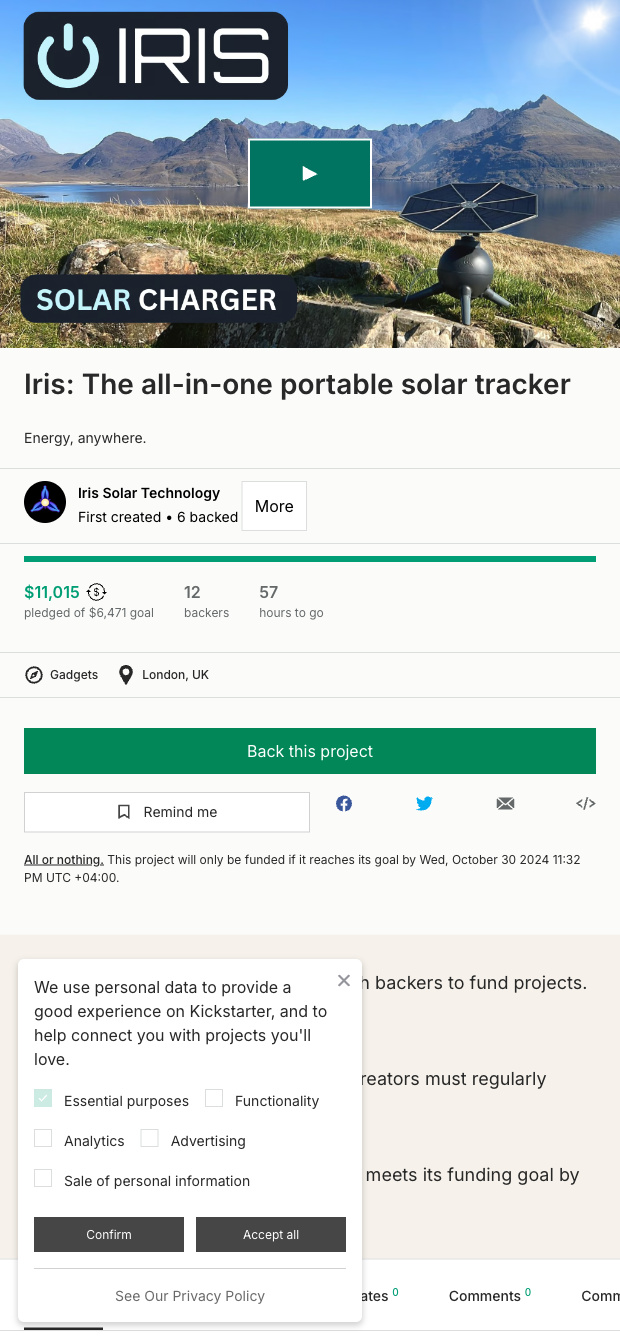This screenshot has width=620, height=1340.
Task: Share project on Twitter
Action: pos(424,803)
